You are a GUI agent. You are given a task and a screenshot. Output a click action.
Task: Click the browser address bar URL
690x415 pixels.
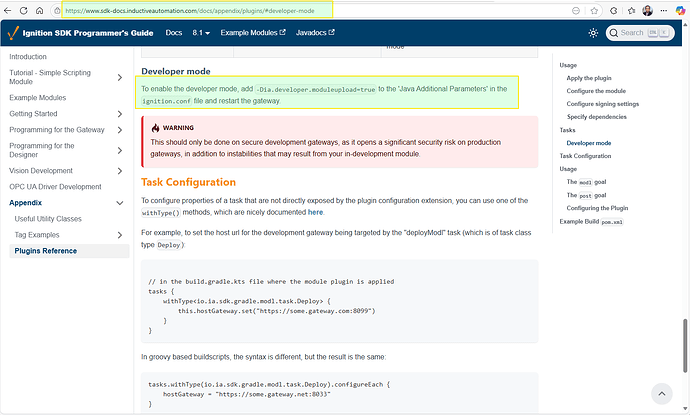(x=190, y=11)
